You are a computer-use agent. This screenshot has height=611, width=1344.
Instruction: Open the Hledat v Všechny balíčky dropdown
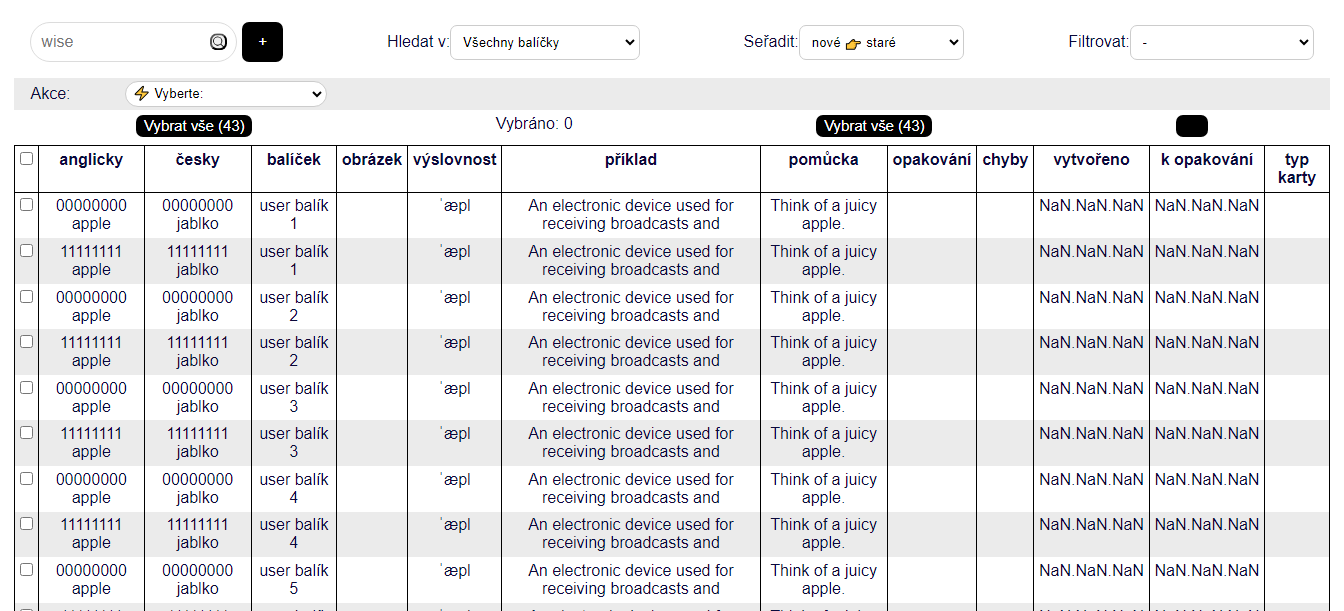pyautogui.click(x=545, y=42)
